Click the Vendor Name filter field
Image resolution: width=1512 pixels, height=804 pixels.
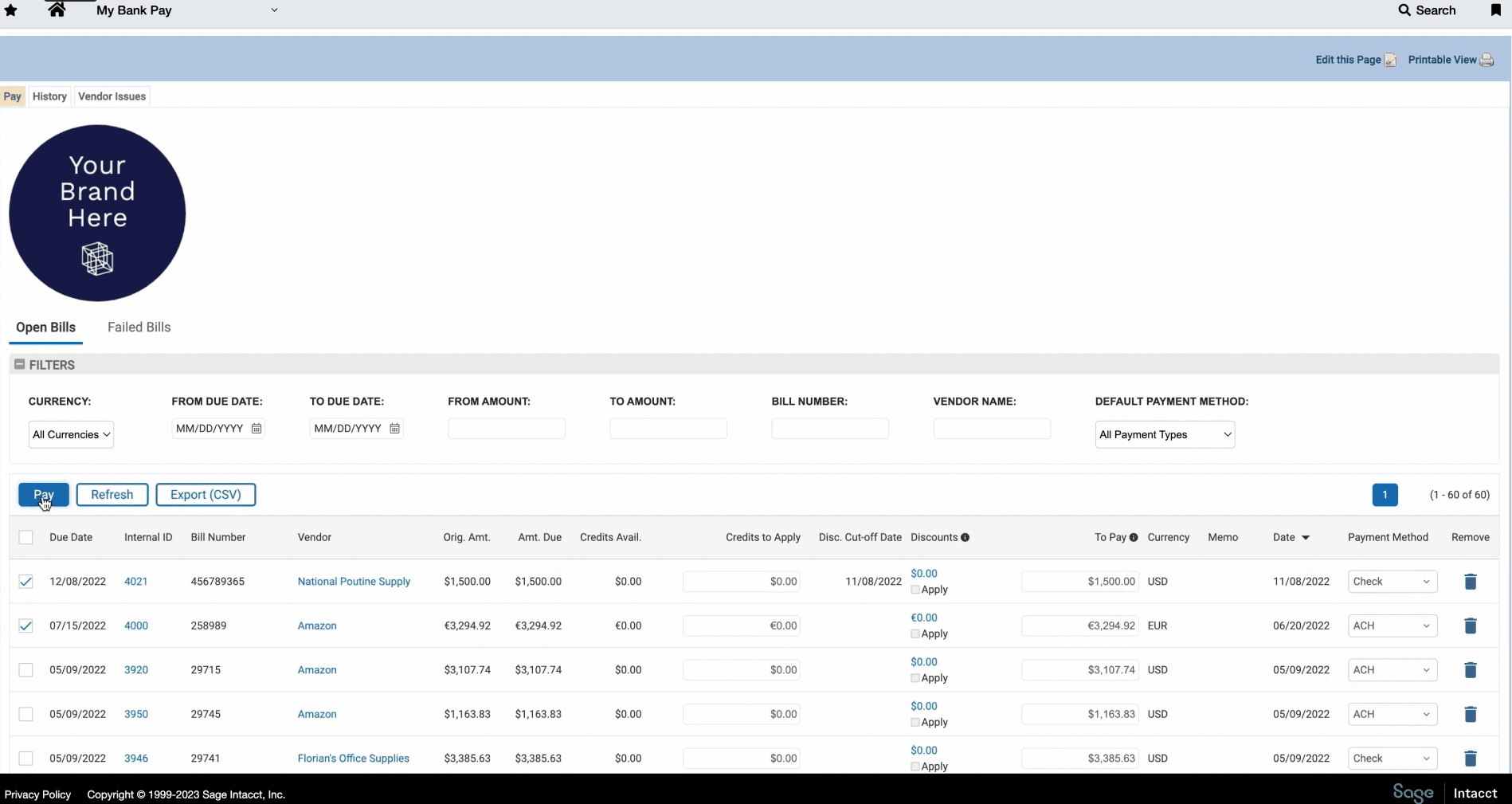(x=991, y=429)
